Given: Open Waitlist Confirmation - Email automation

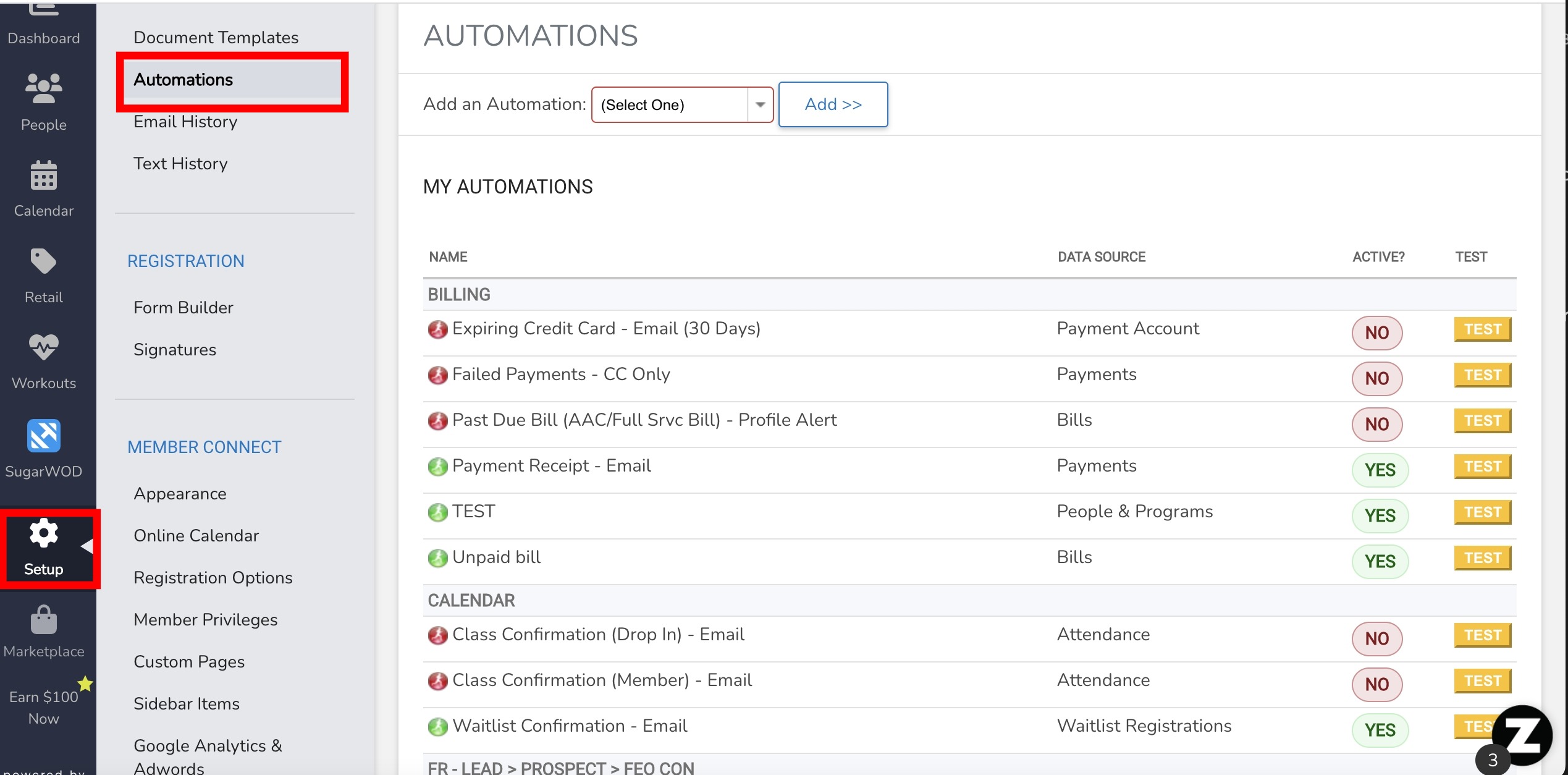Looking at the screenshot, I should click(x=570, y=726).
